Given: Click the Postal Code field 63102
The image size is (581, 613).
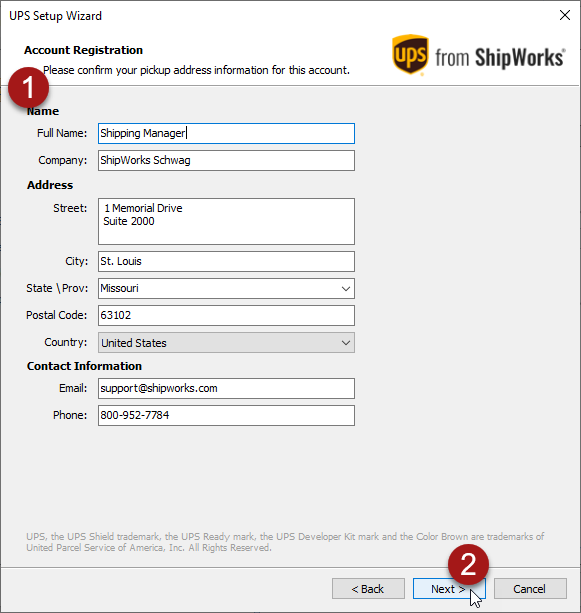Looking at the screenshot, I should point(226,315).
